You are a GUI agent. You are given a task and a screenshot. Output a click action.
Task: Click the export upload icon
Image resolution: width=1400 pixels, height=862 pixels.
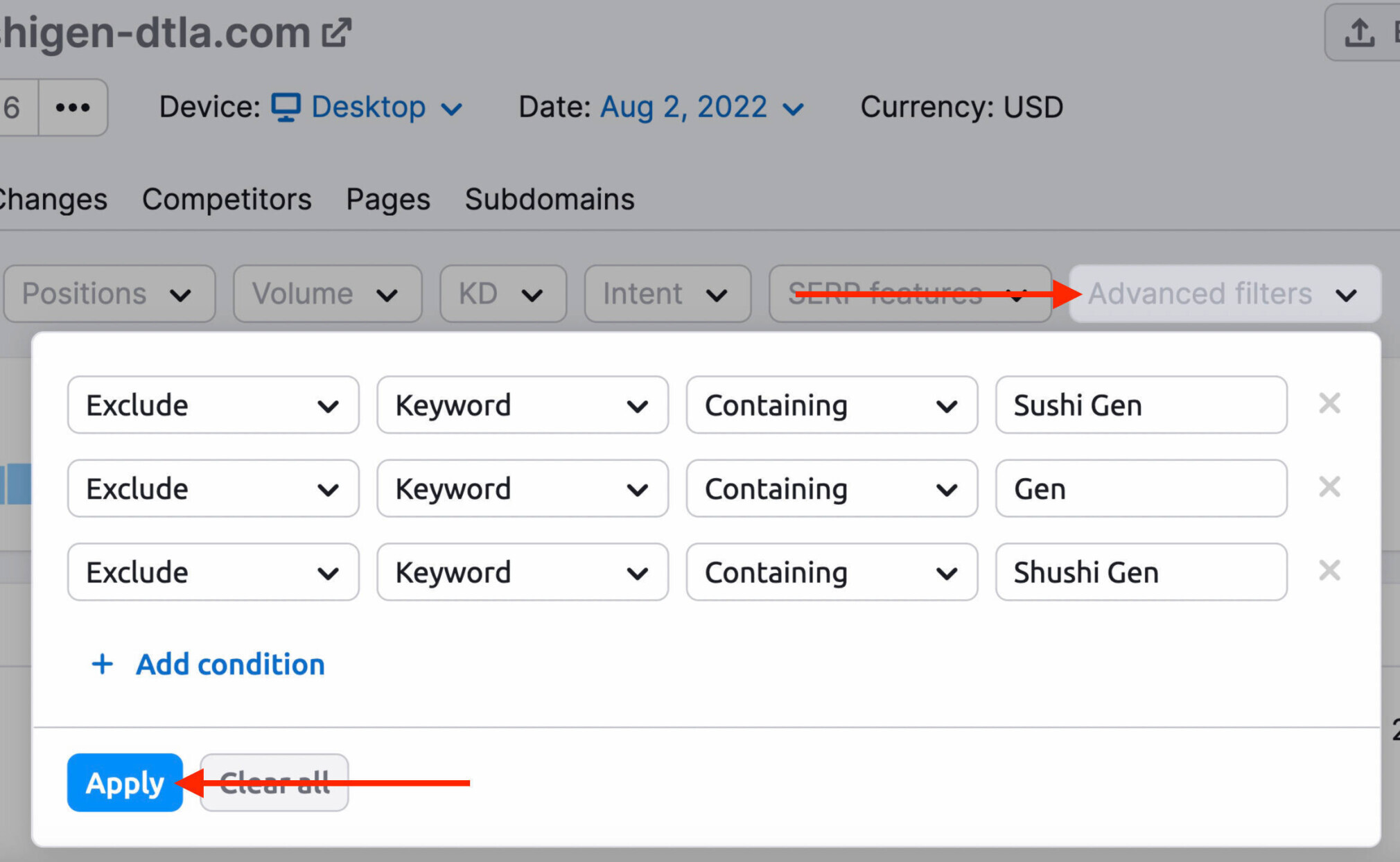click(1359, 33)
